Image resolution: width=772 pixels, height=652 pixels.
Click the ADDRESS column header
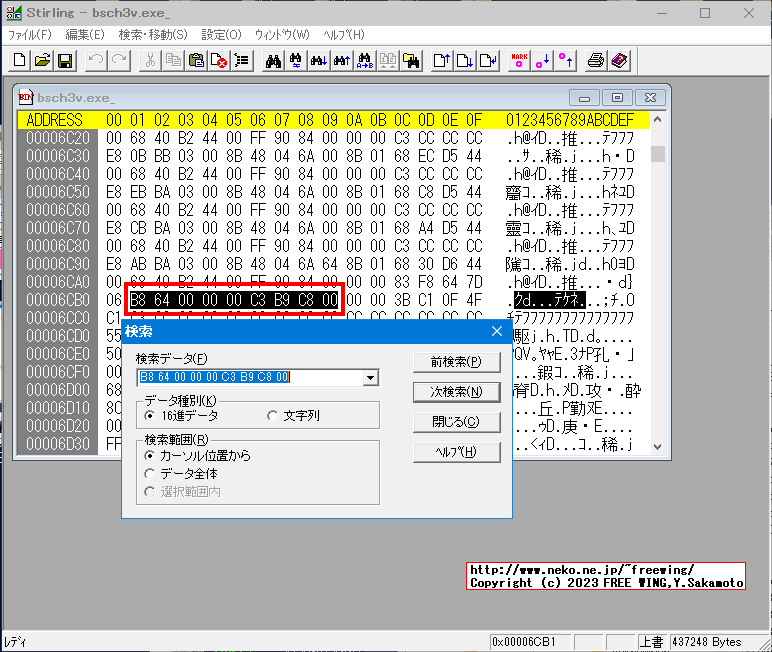(54, 120)
